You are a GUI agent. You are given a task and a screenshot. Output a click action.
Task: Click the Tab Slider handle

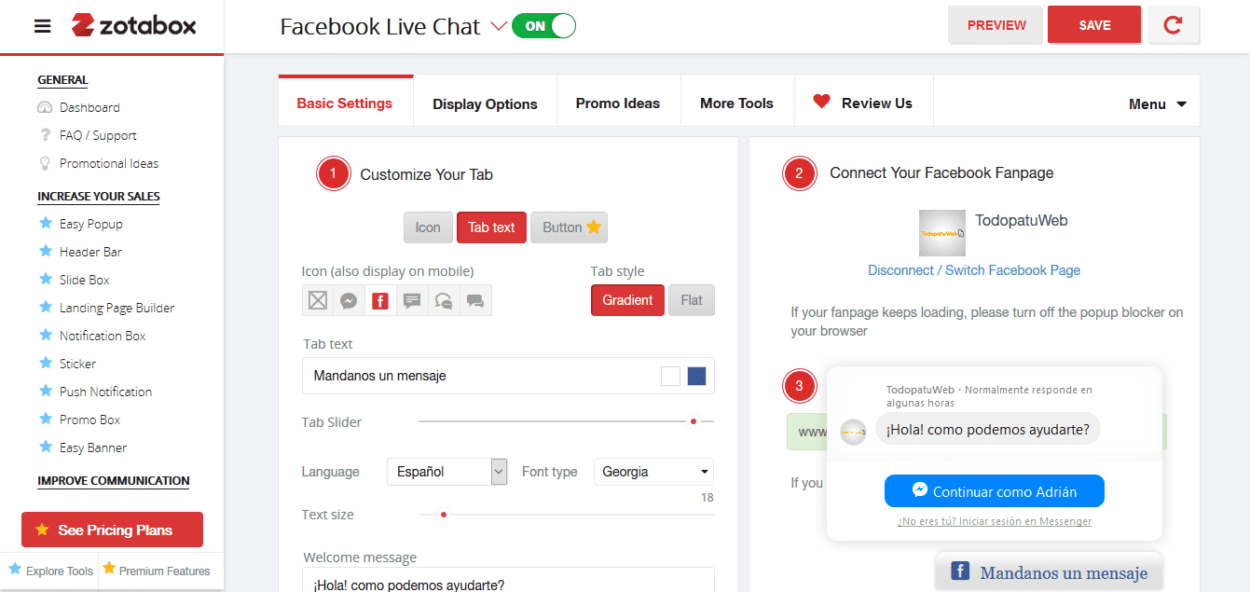pyautogui.click(x=693, y=421)
